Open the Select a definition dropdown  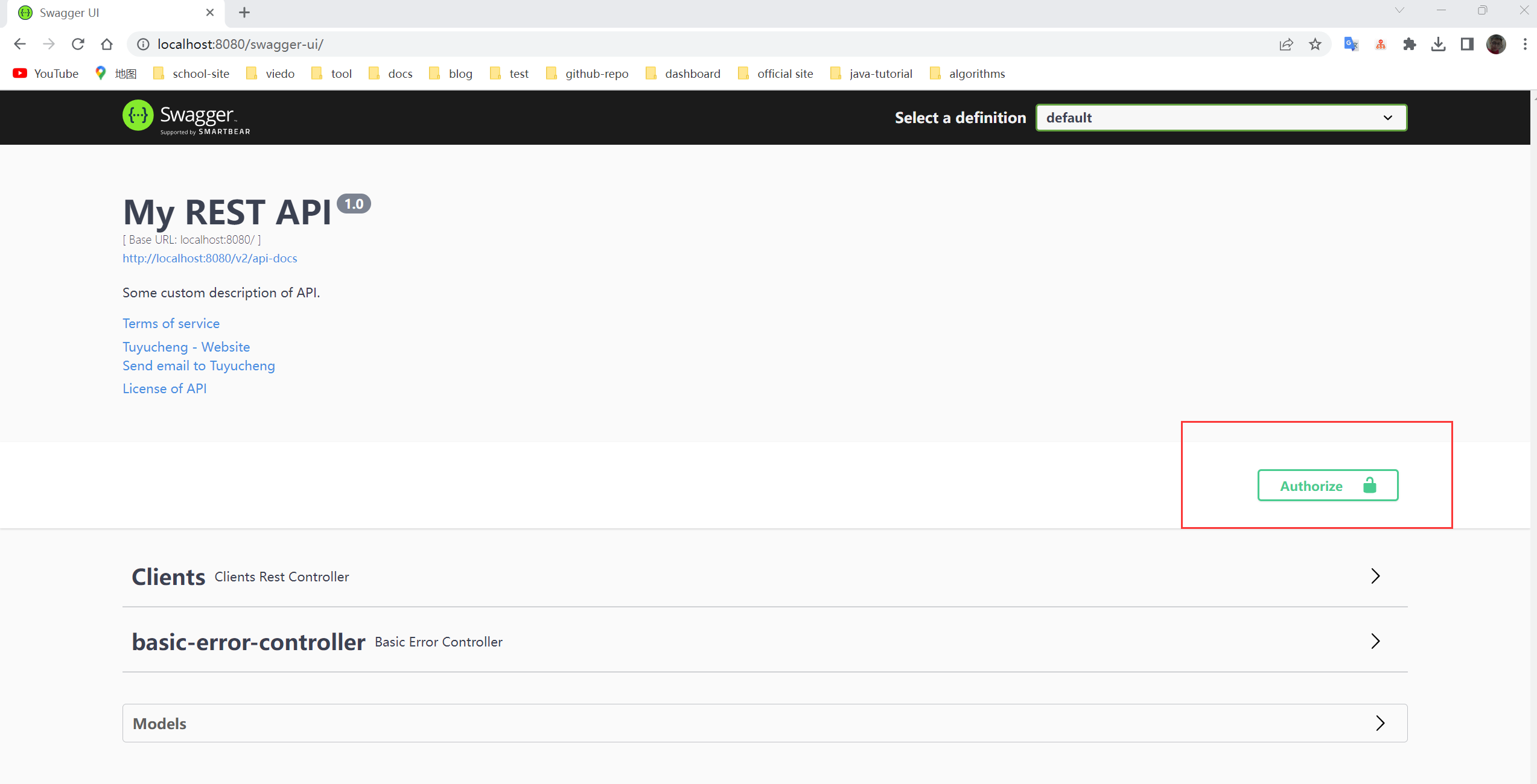[x=1221, y=118]
